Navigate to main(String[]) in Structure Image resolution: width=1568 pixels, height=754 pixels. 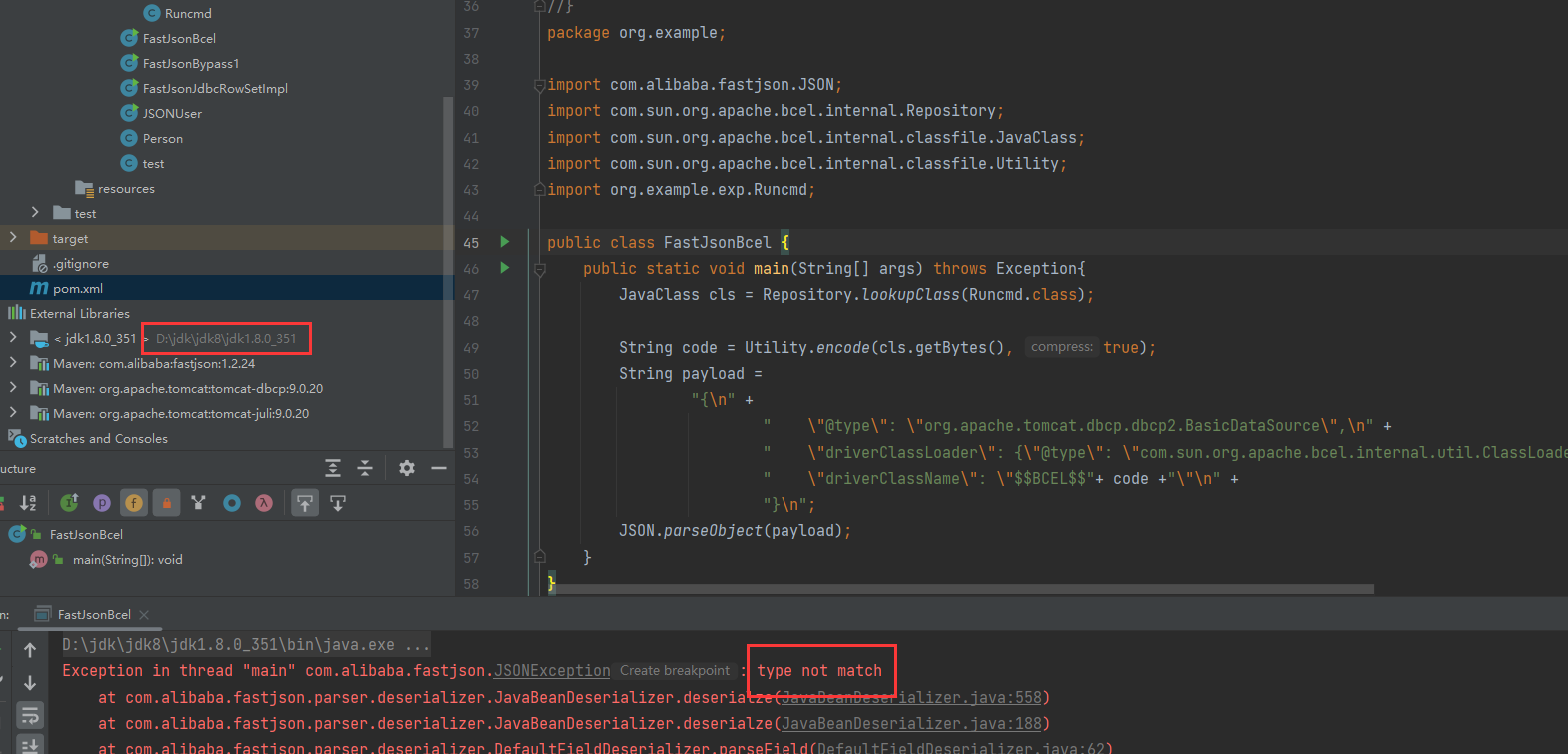[x=127, y=559]
